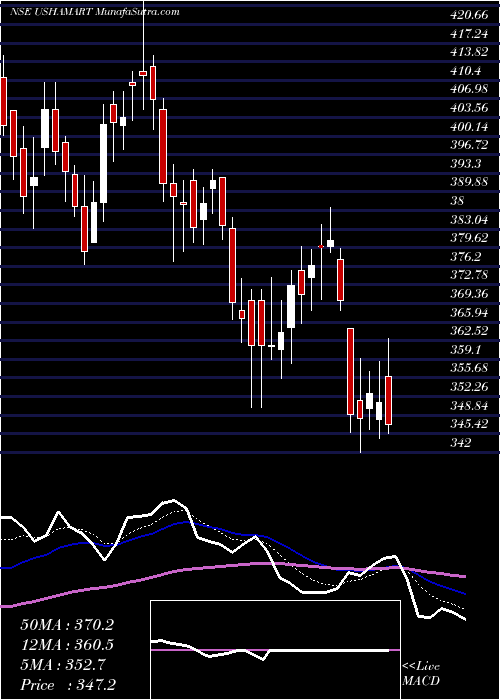This screenshot has height=700, width=500.
Task: Select the 345.42 price axis label
Action: tap(468, 424)
